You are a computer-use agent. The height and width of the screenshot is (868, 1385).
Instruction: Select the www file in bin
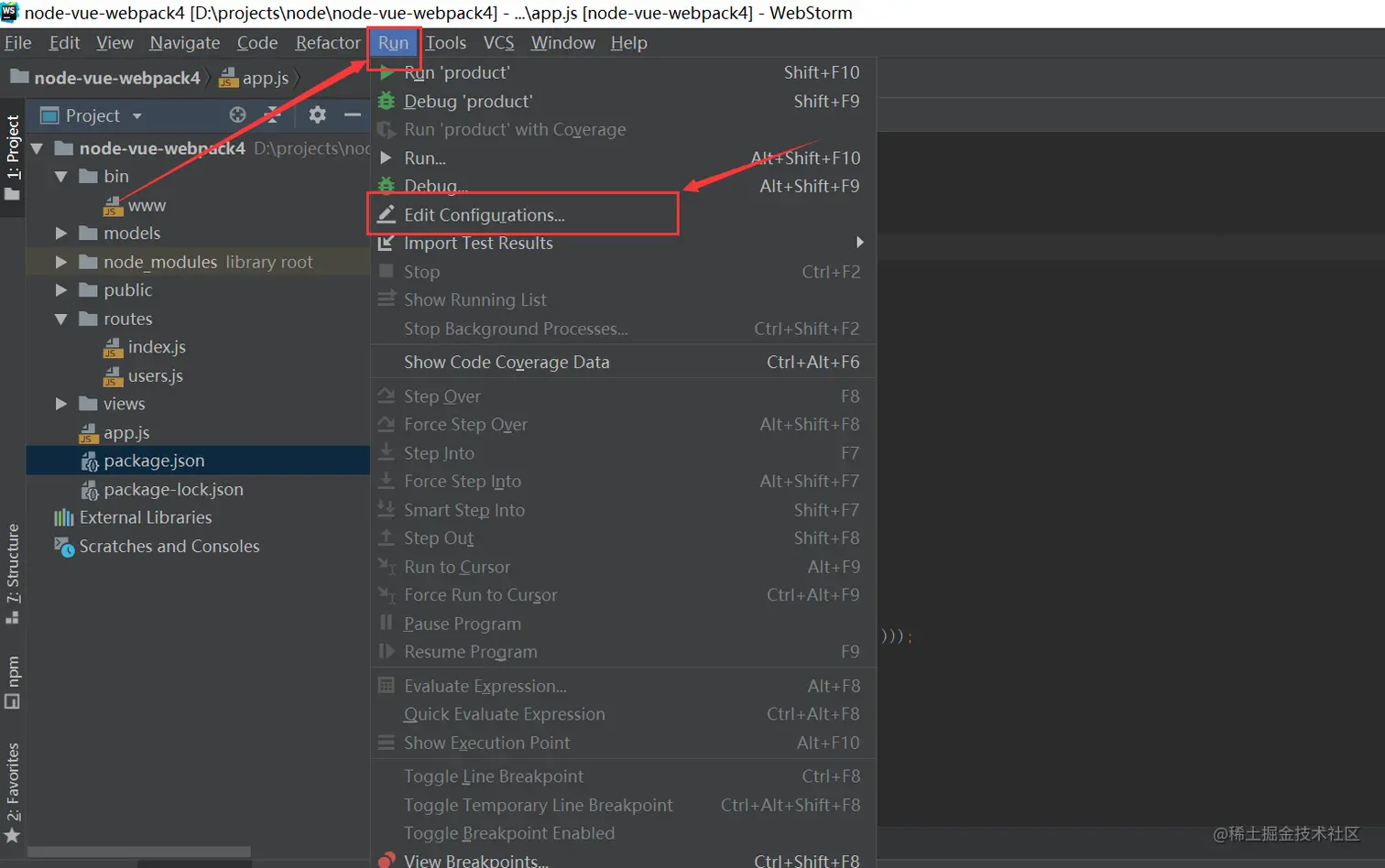[x=147, y=205]
